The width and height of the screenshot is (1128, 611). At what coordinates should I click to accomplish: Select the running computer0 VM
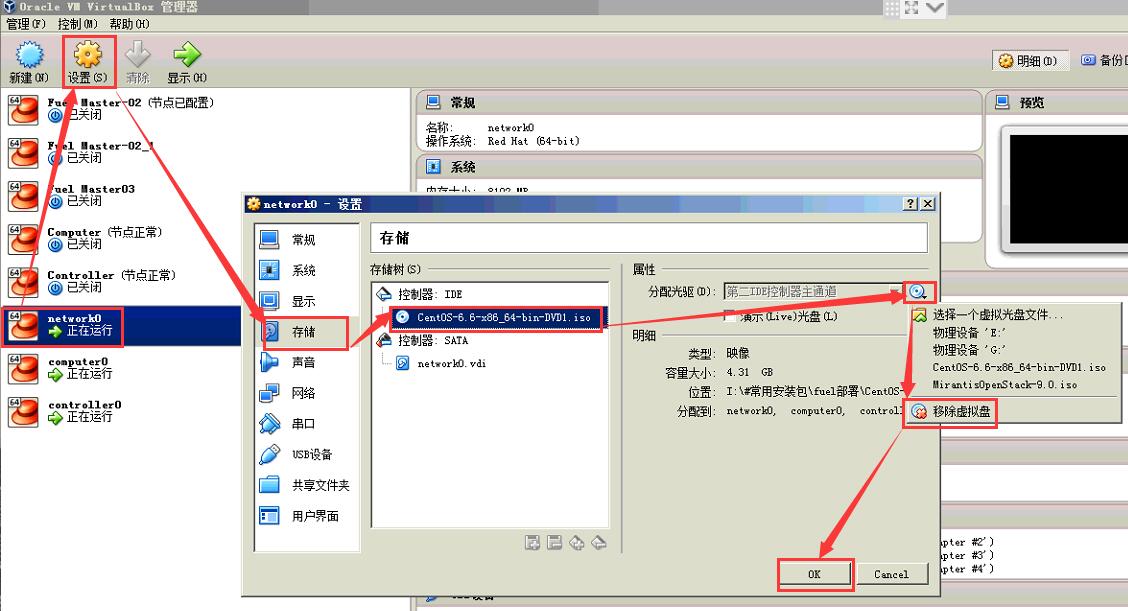(121, 368)
